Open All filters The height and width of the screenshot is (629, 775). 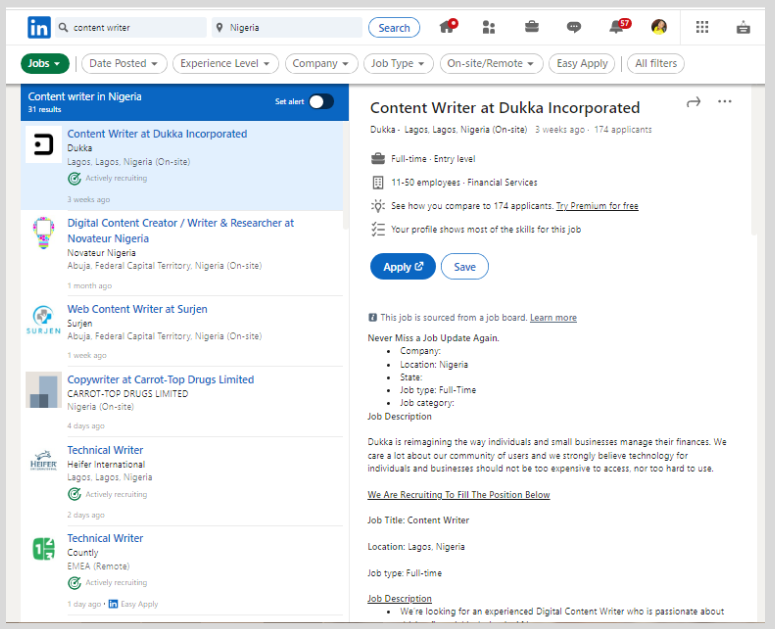point(656,63)
